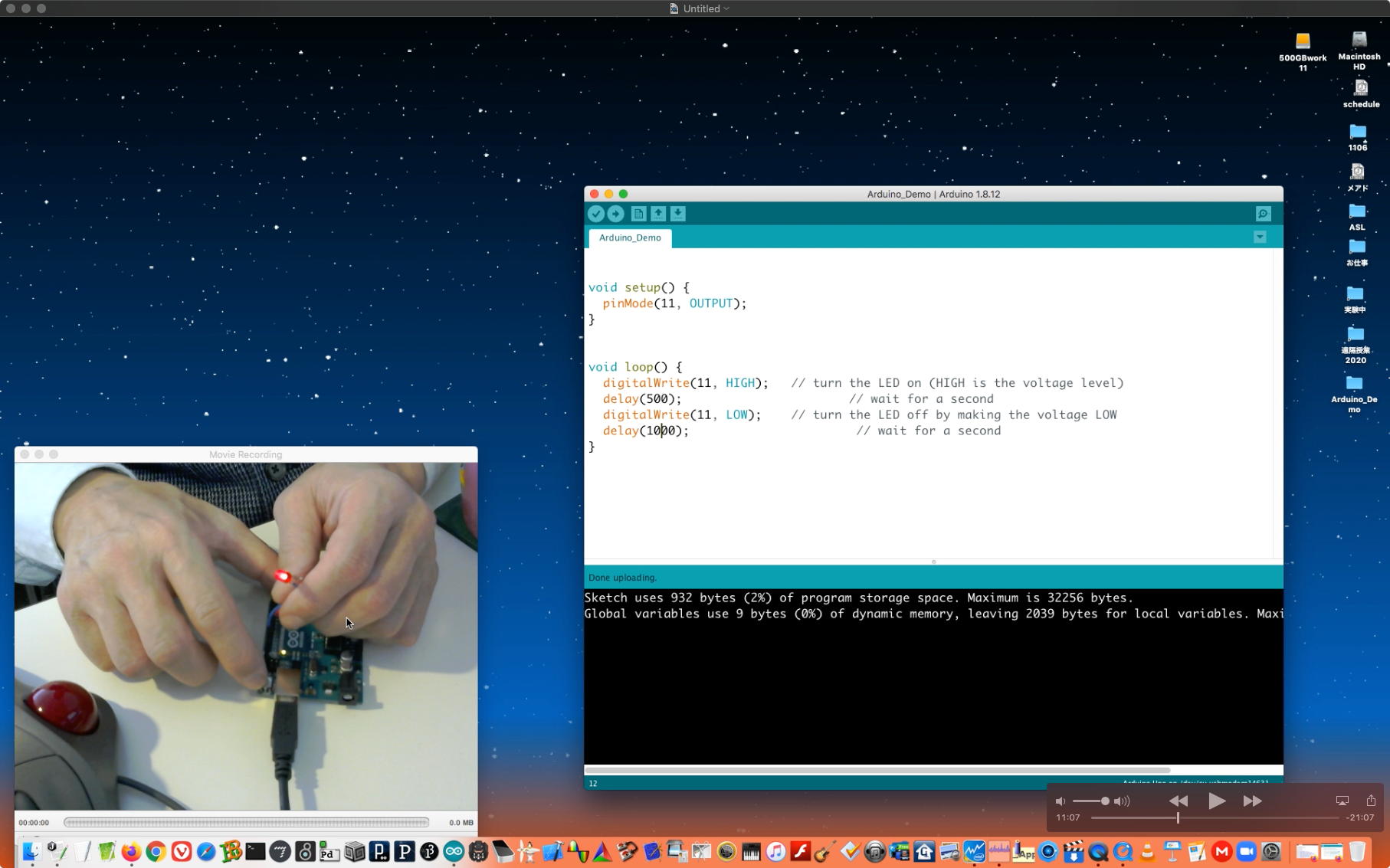Open a sketch using the up-arrow icon
The height and width of the screenshot is (868, 1390).
tap(658, 214)
